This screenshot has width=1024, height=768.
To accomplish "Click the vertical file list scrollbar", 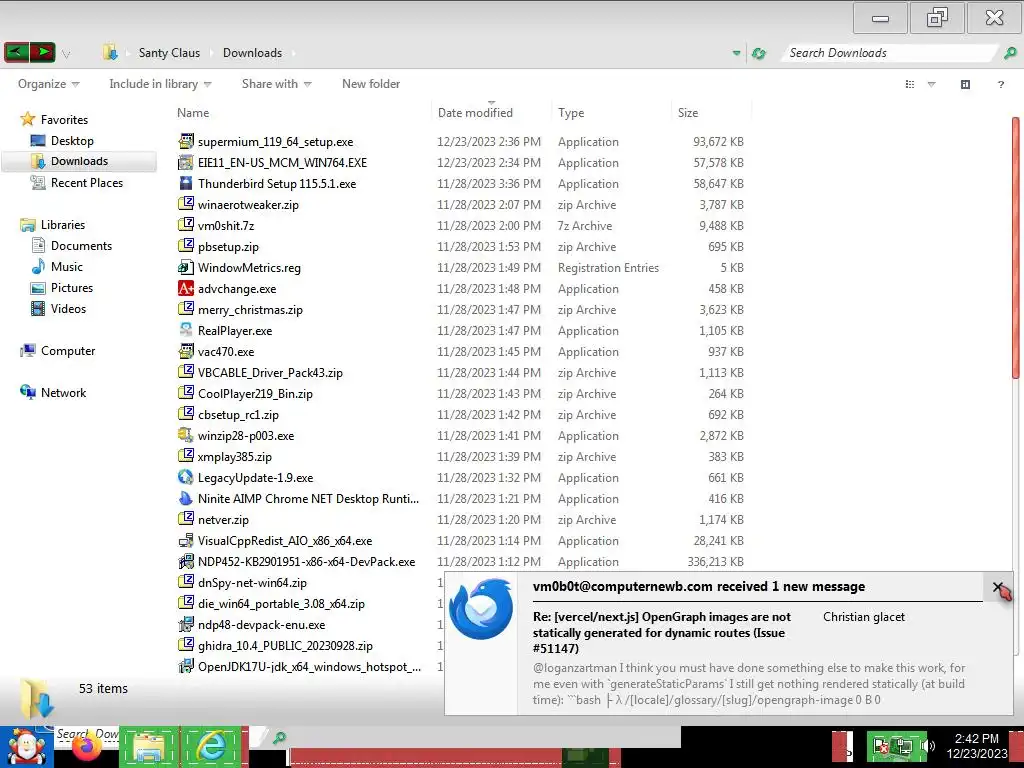I will [x=1016, y=247].
